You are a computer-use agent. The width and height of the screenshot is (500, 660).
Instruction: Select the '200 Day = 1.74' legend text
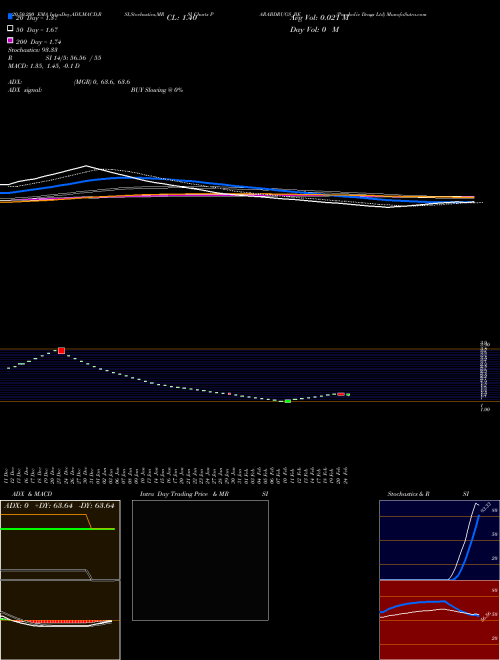(x=38, y=42)
